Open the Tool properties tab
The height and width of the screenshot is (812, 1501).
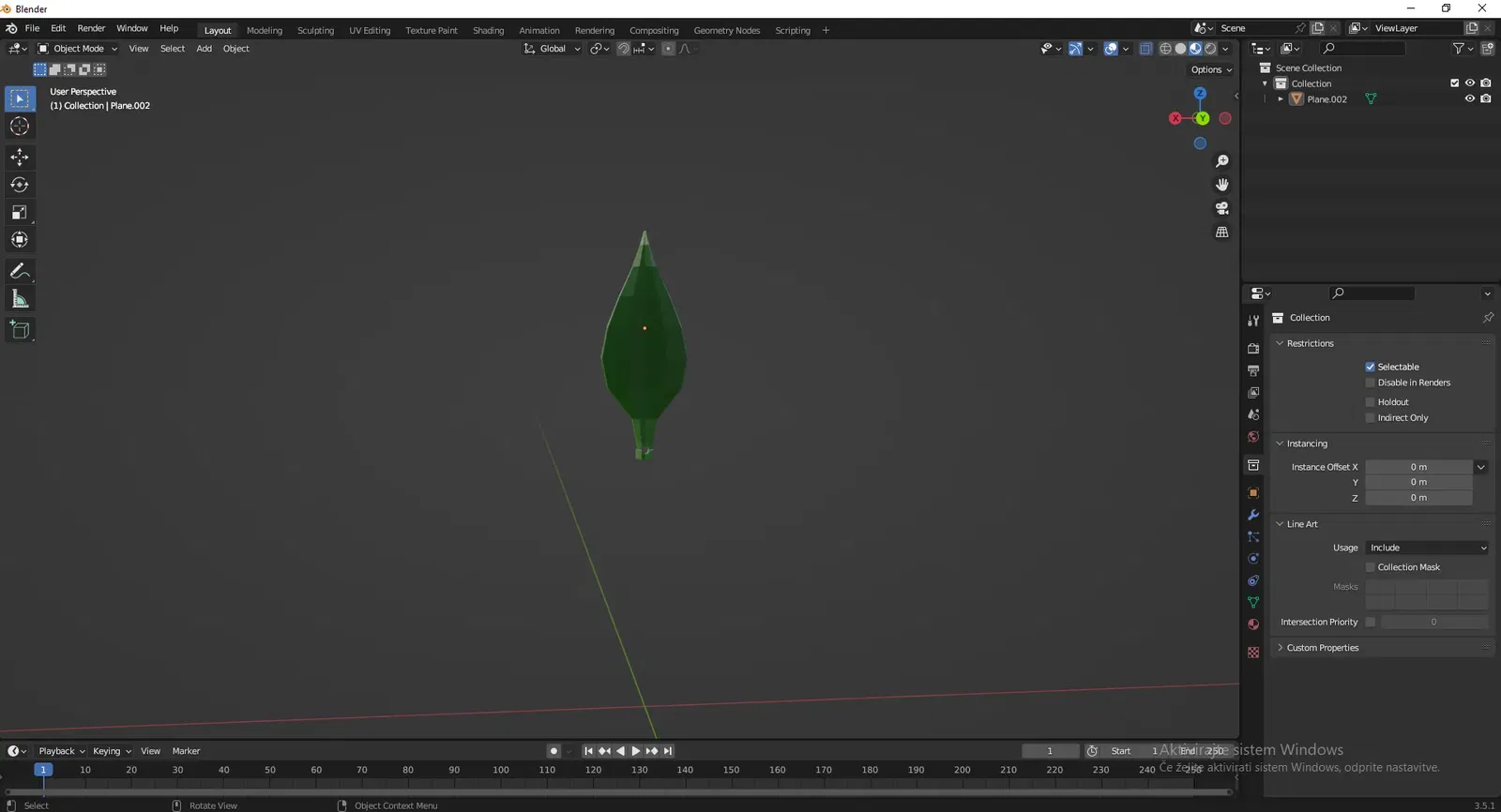[1253, 321]
